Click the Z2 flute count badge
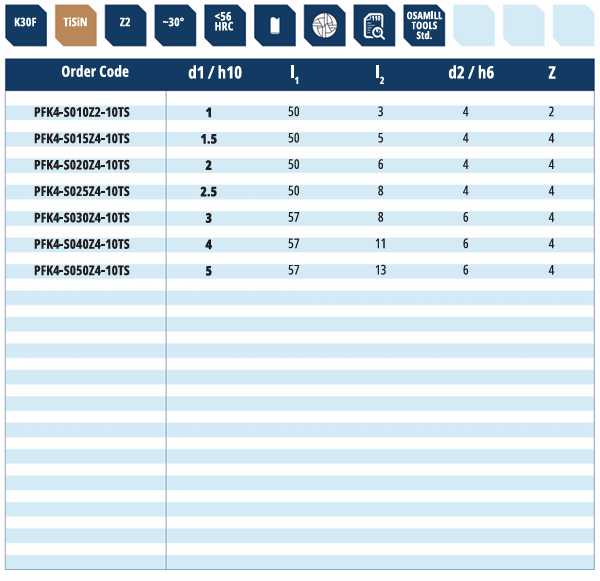 click(x=125, y=24)
